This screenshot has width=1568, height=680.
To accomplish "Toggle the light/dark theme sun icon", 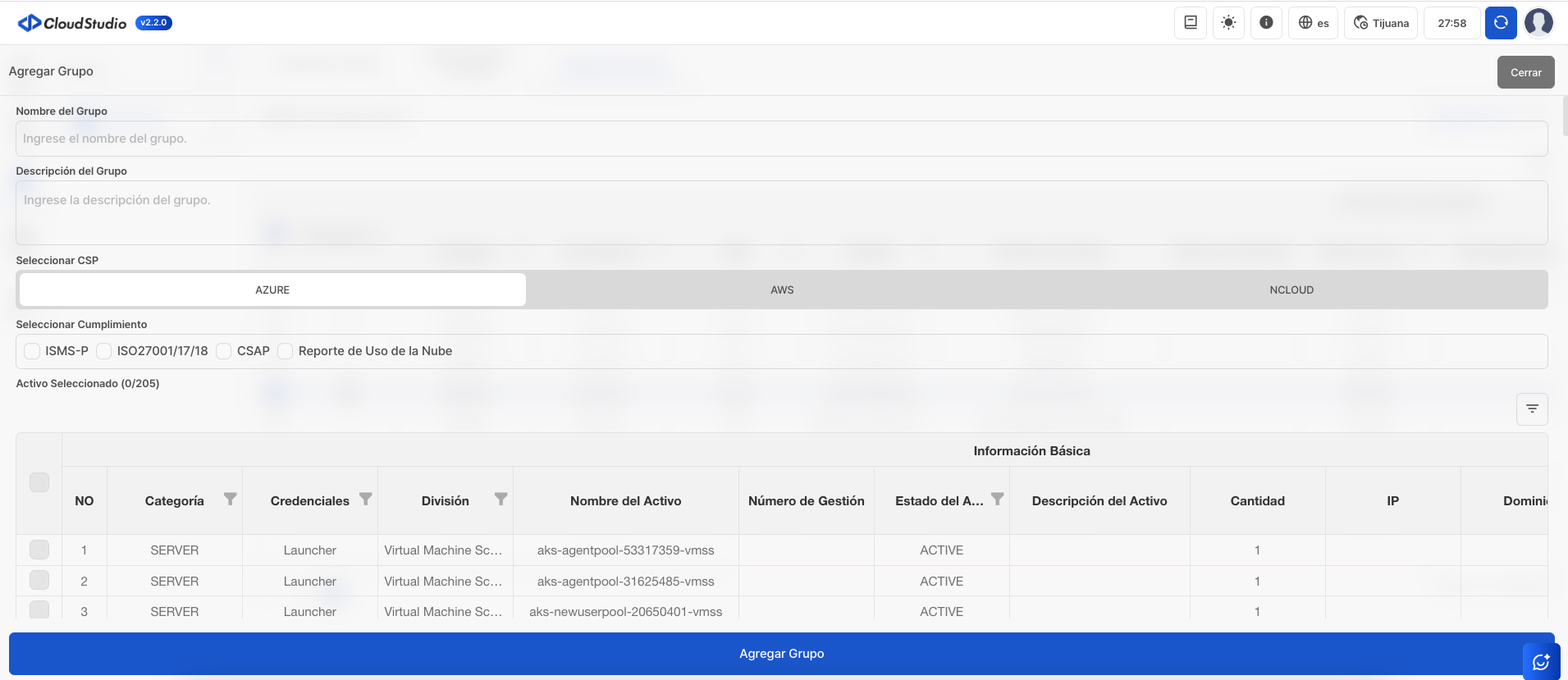I will tap(1228, 23).
